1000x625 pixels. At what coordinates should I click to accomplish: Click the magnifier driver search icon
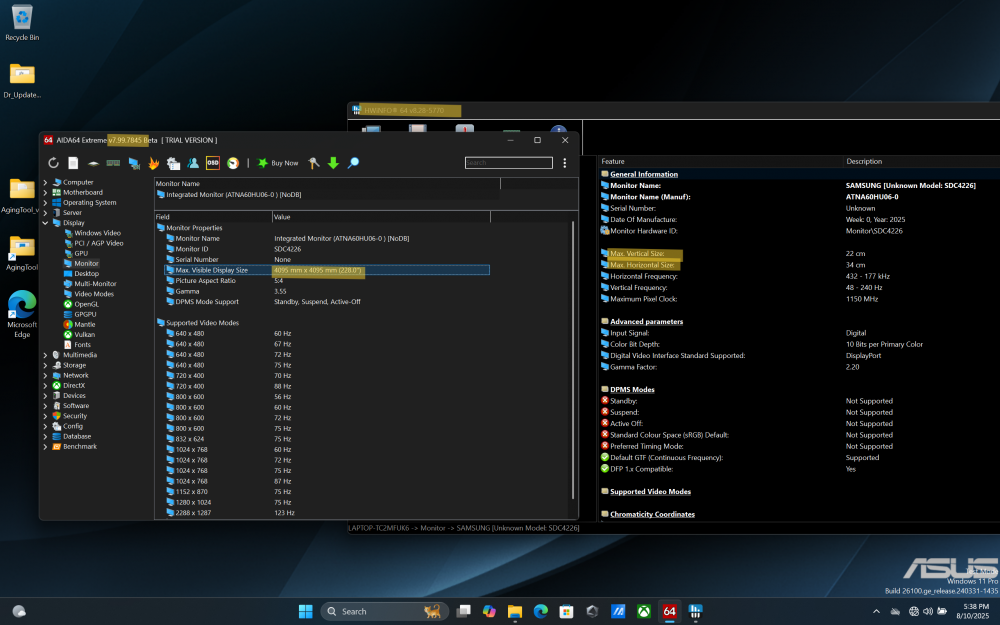click(353, 163)
